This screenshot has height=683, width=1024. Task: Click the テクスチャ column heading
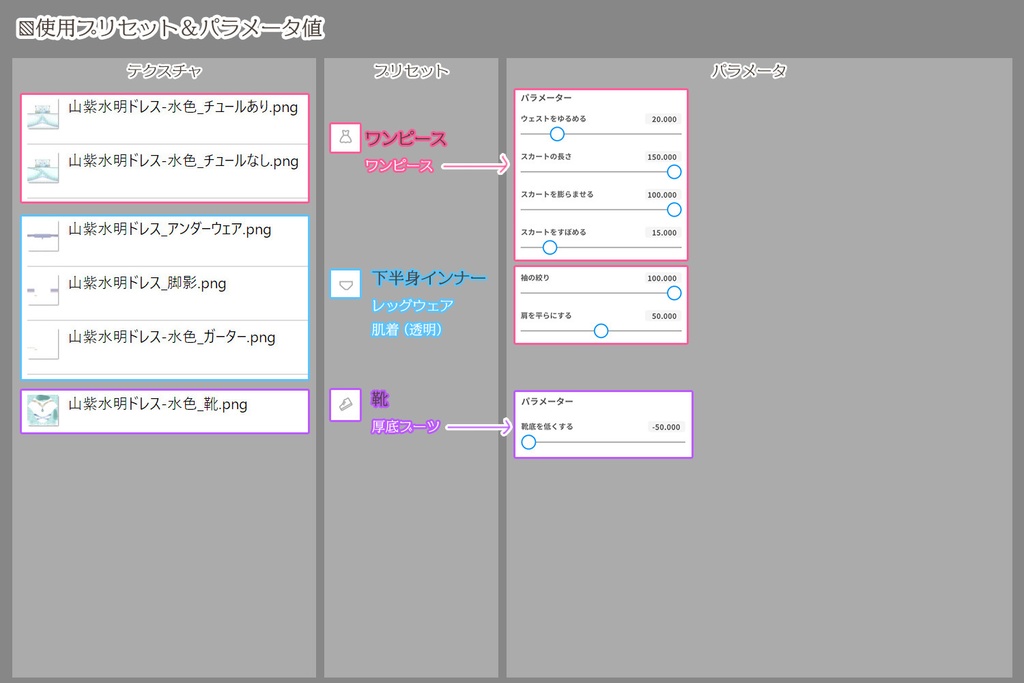pos(164,71)
